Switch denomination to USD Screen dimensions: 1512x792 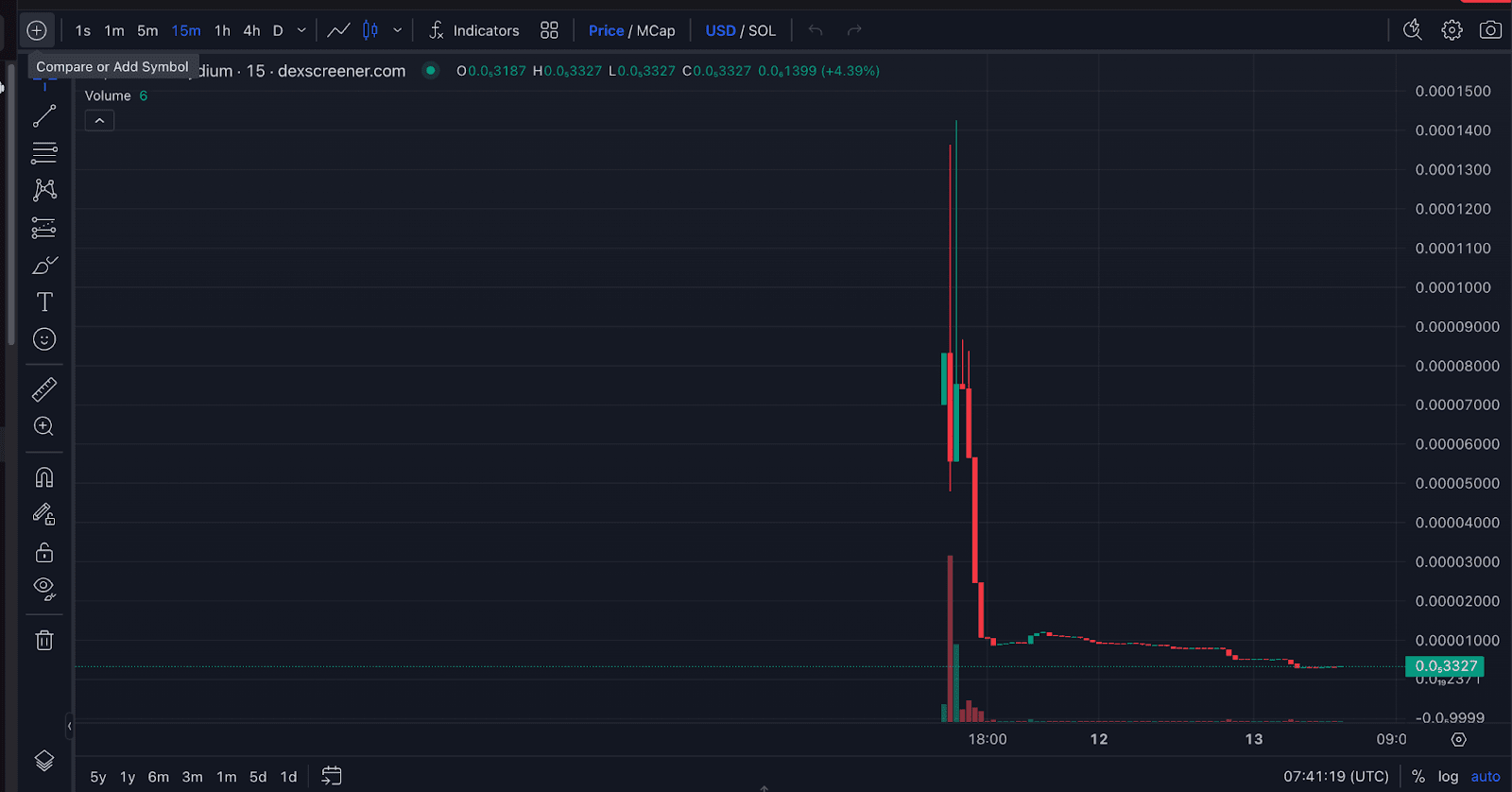click(x=720, y=30)
